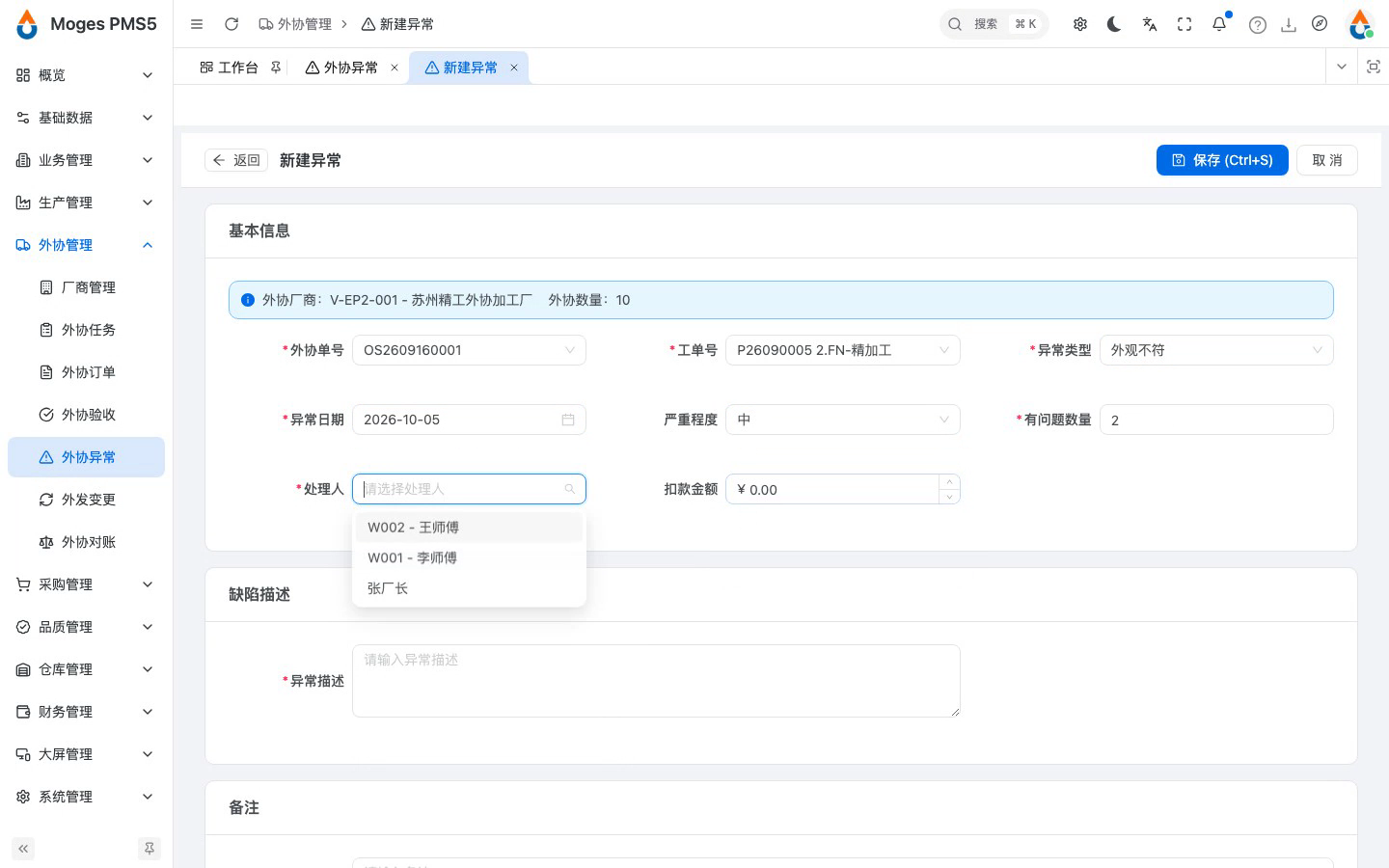Viewport: 1389px width, 868px height.
Task: Collapse sidebar with double-arrow icon
Action: [x=23, y=849]
